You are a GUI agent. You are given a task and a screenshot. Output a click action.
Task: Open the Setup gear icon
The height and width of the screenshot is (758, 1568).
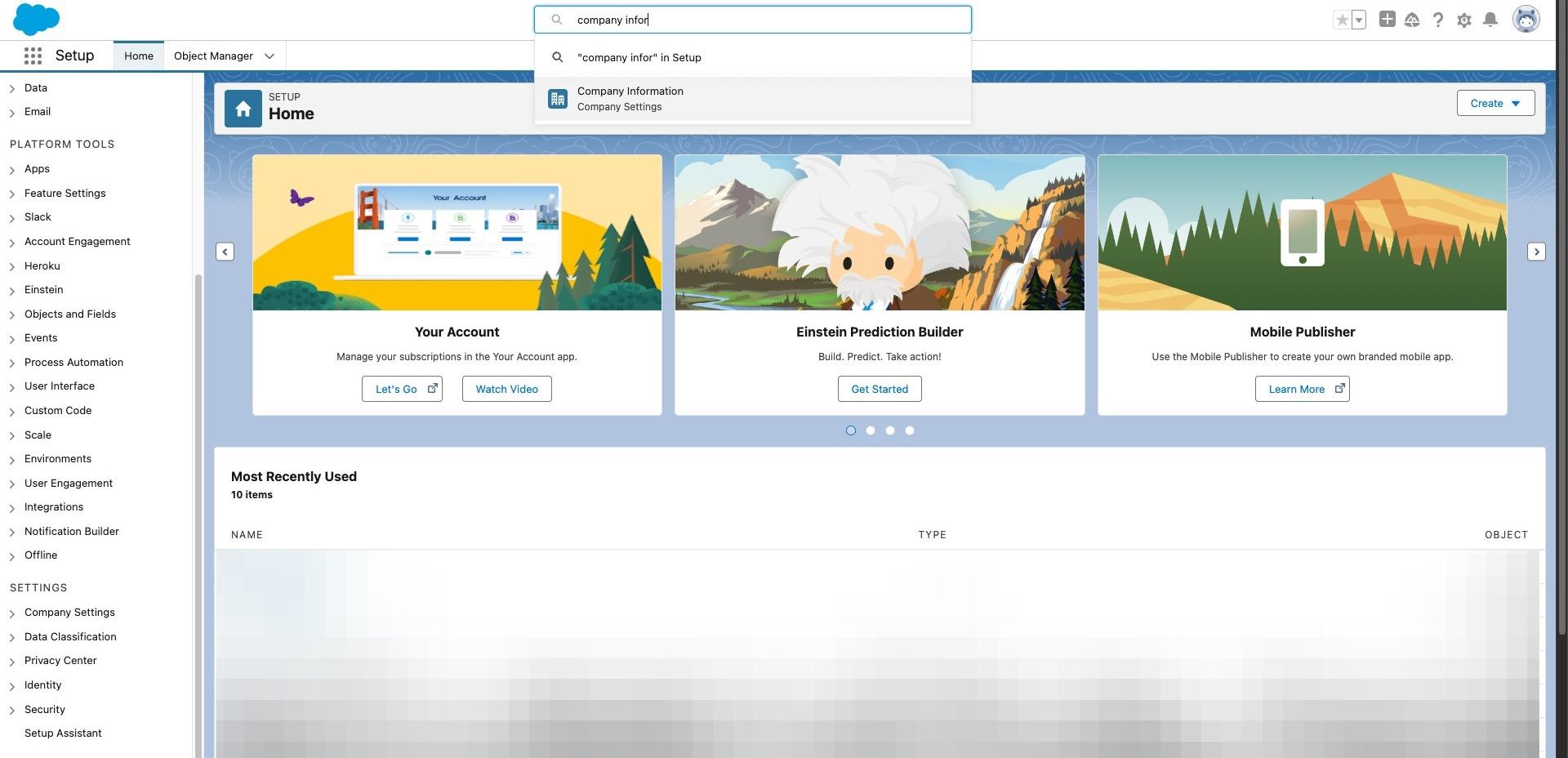[x=1464, y=20]
